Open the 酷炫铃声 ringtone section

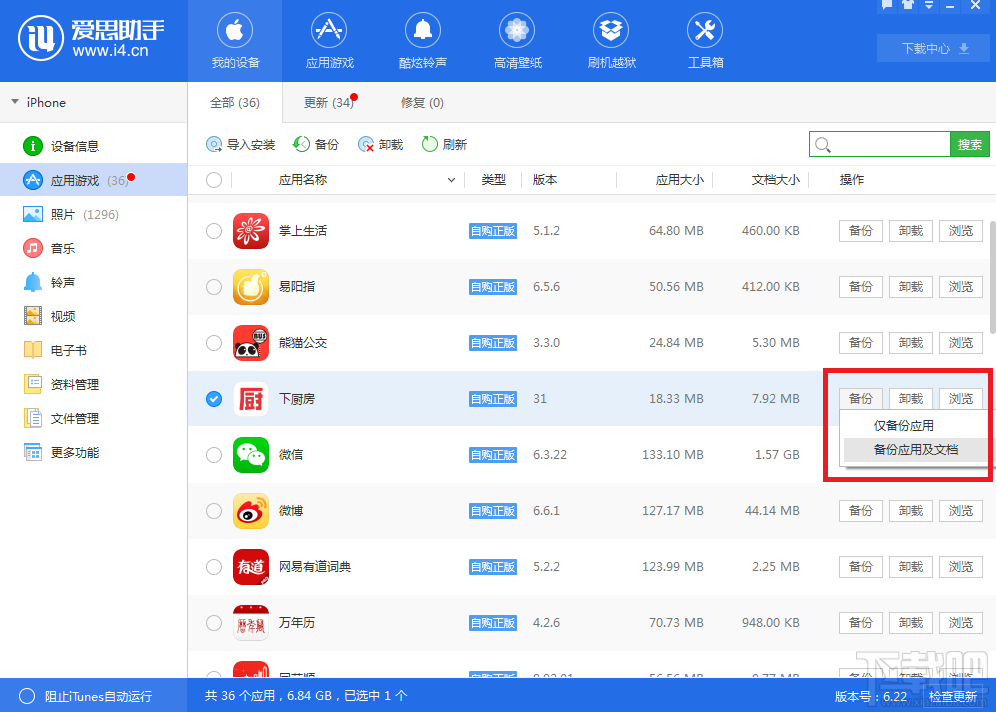point(422,40)
